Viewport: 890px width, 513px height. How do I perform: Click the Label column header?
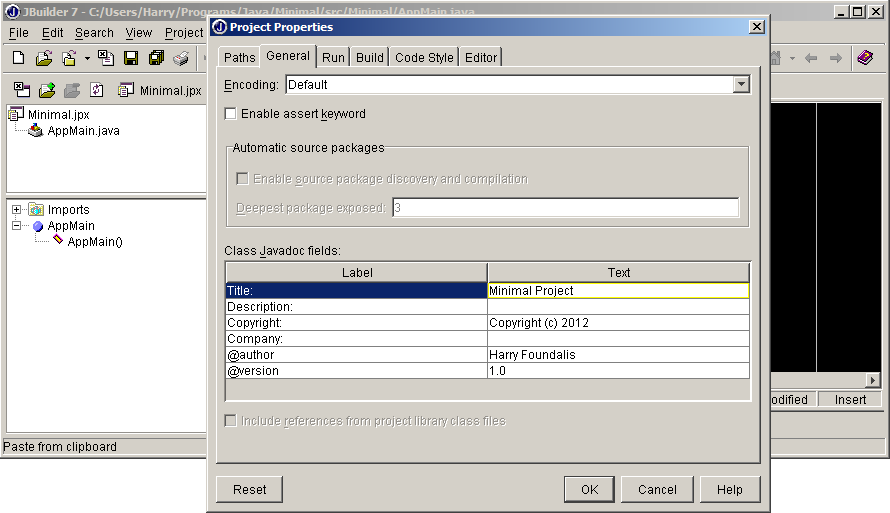tap(356, 272)
